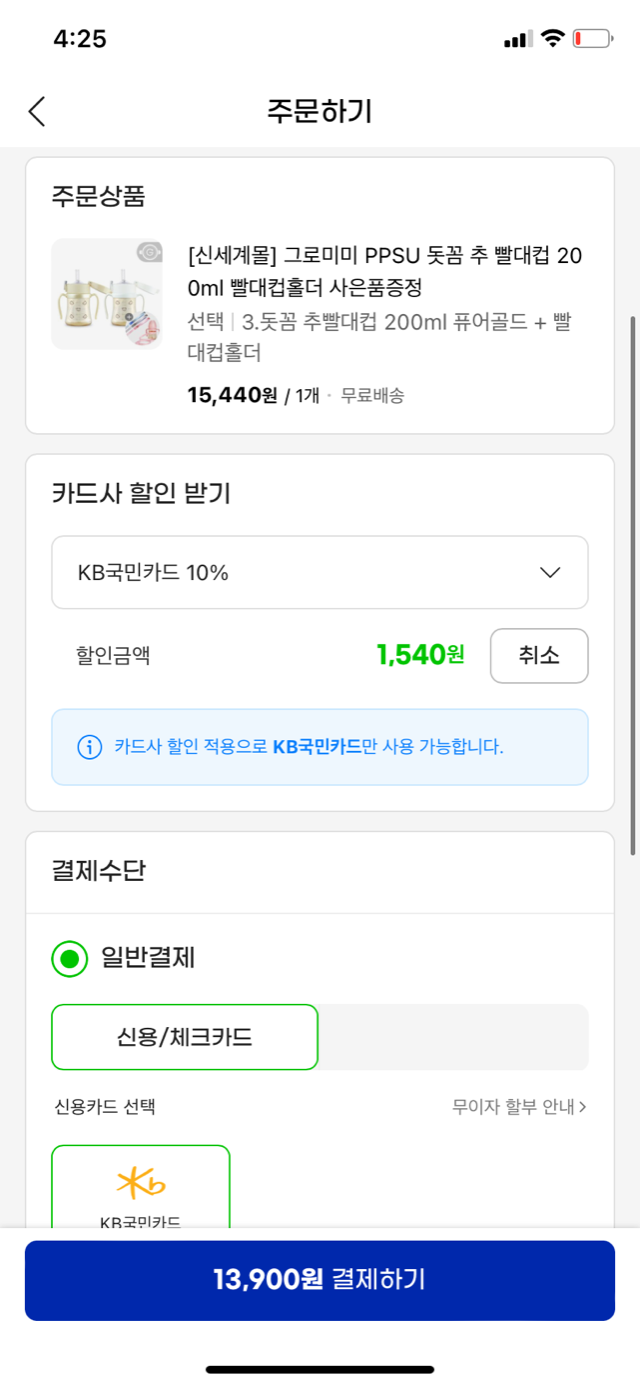
Task: Click the page scrollbar on right edge
Action: tap(632, 585)
